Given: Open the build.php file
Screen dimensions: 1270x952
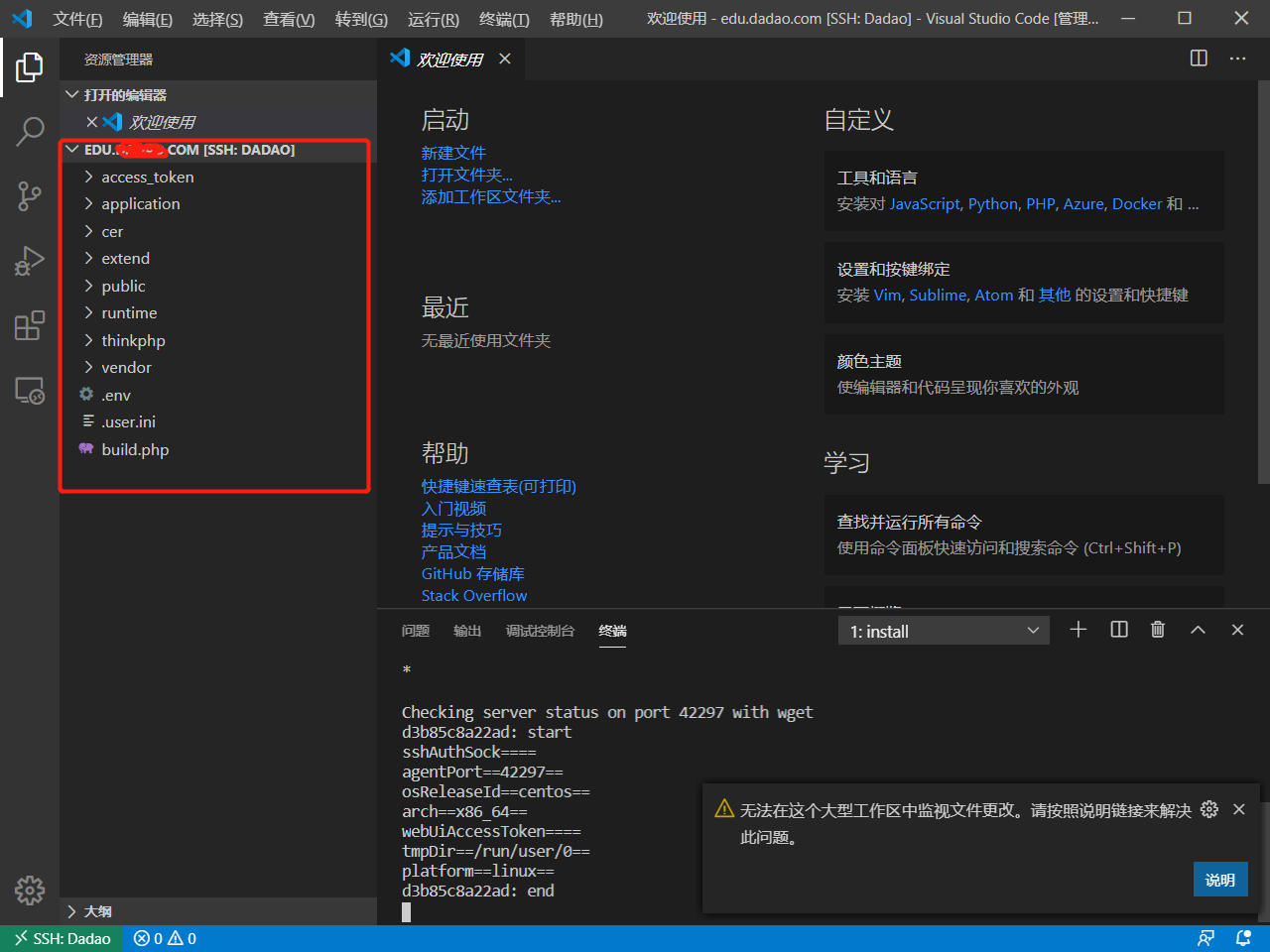Looking at the screenshot, I should point(218,449).
